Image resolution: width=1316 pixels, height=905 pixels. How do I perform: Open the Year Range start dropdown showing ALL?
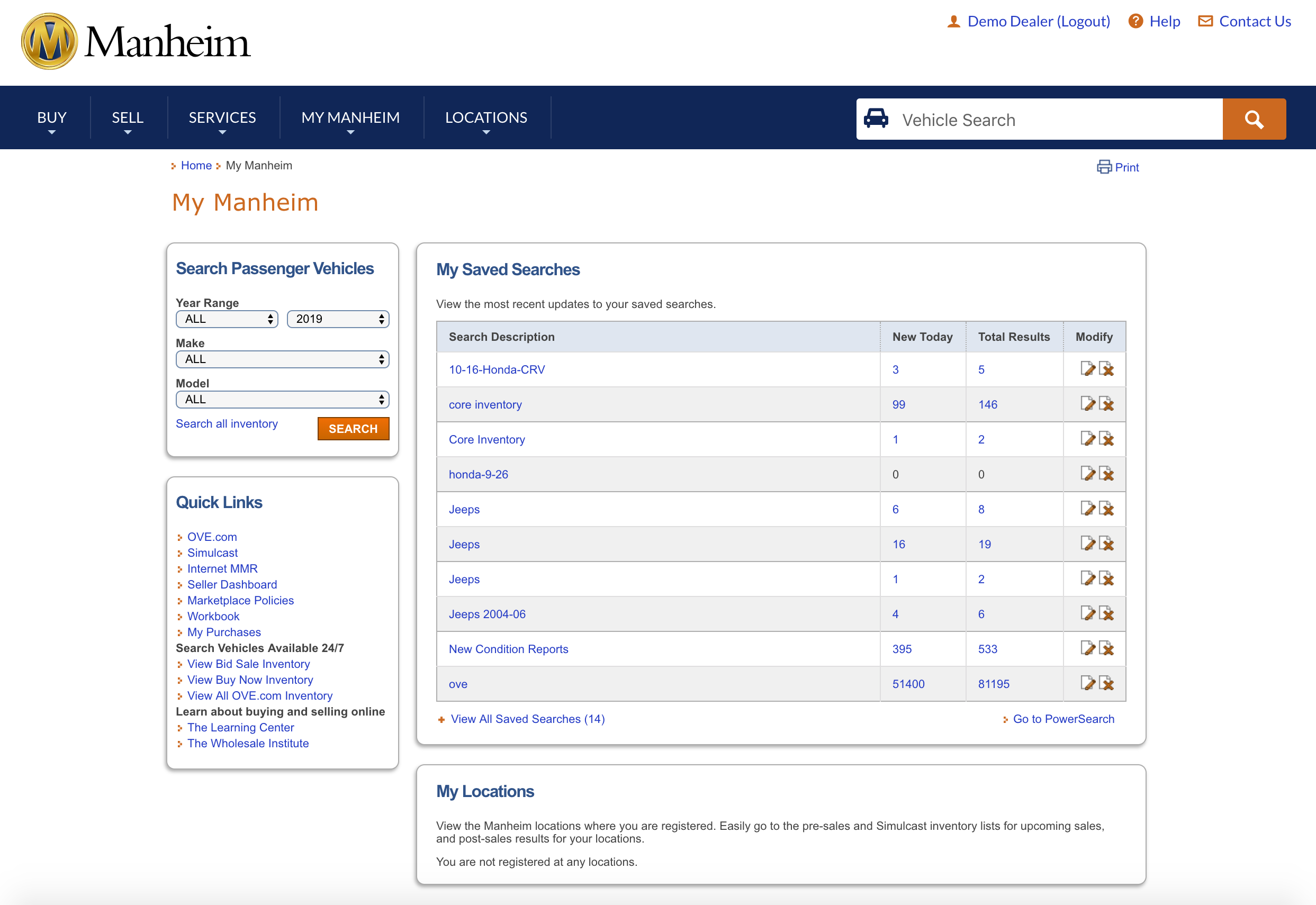[x=227, y=319]
